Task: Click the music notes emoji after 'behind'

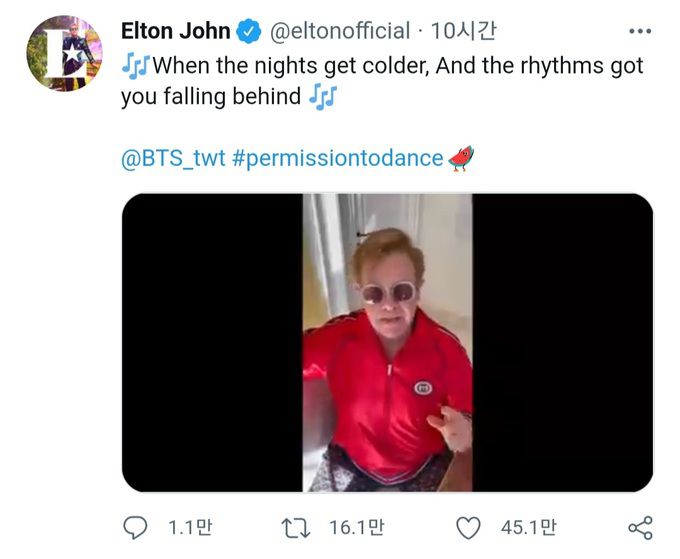Action: pos(323,97)
